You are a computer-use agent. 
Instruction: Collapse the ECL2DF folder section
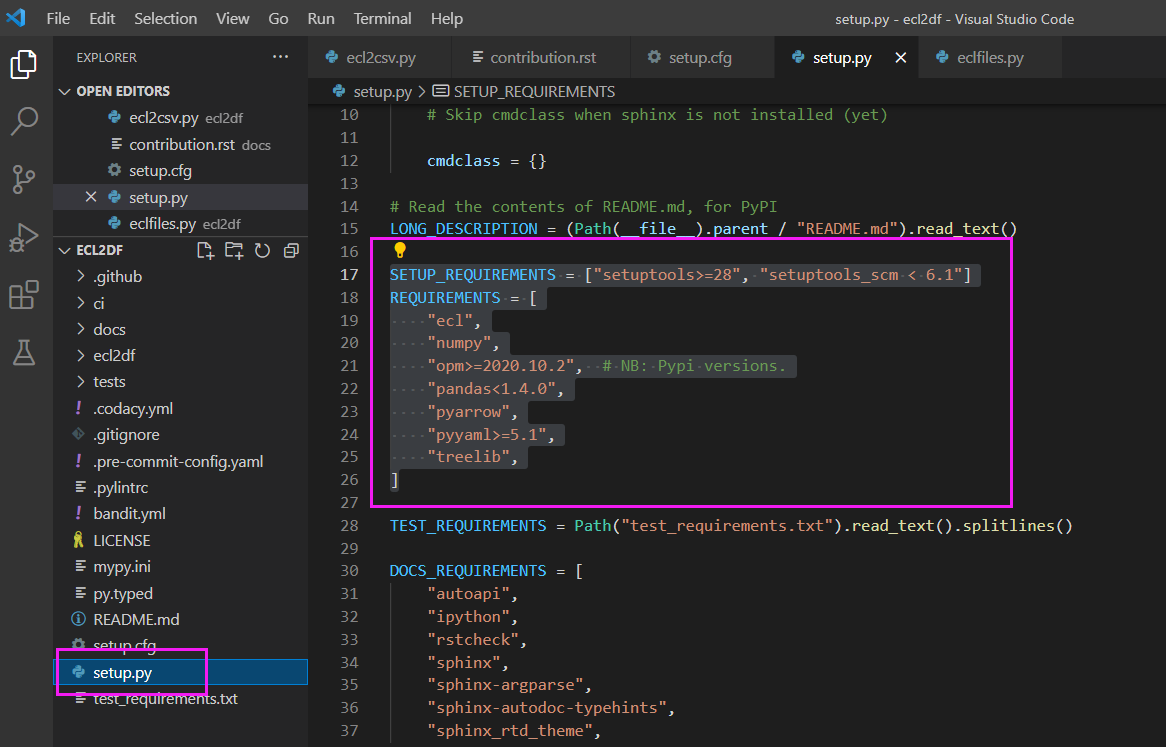click(x=65, y=250)
